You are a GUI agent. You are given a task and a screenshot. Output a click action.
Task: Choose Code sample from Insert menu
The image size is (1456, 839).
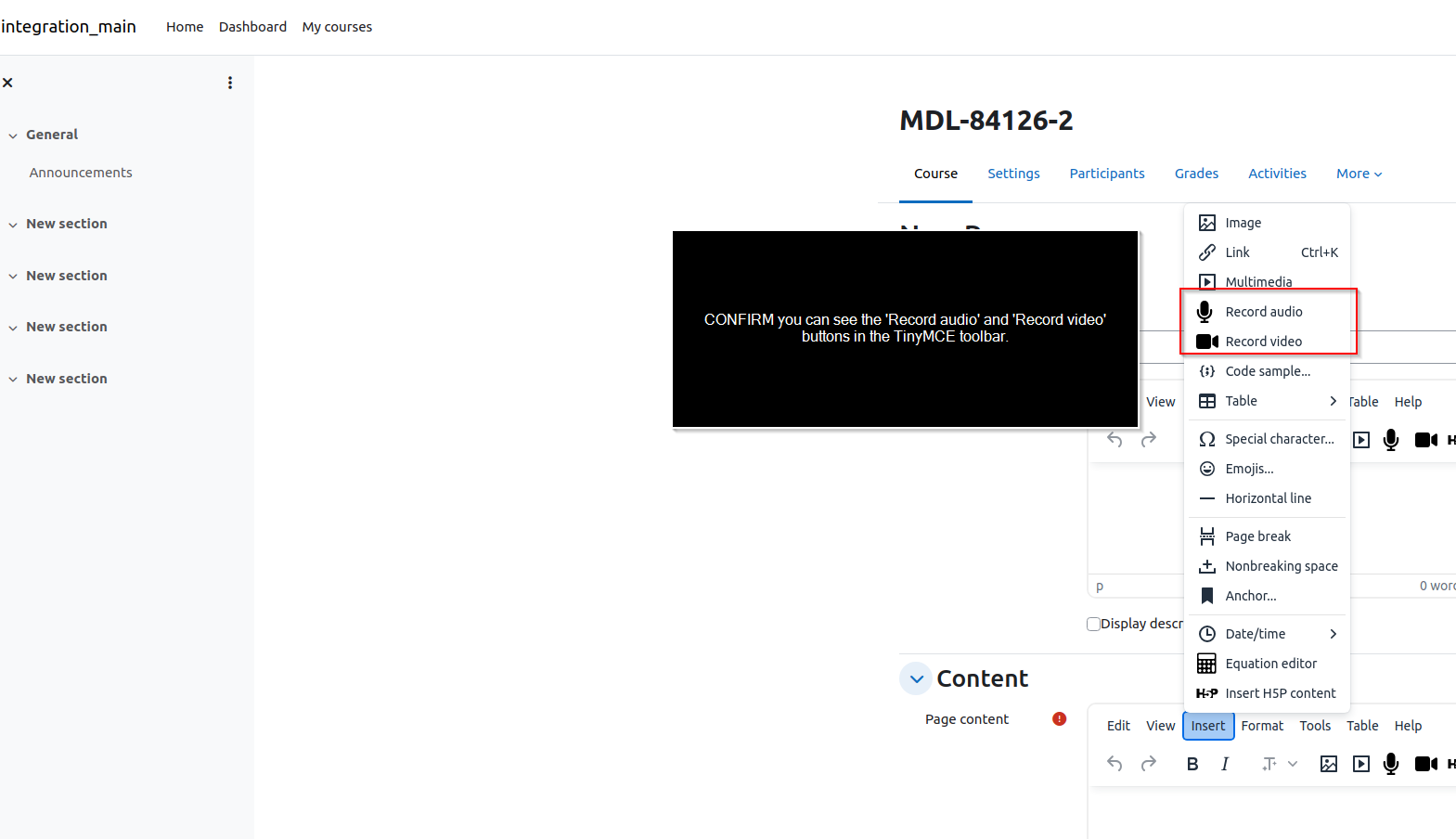[x=1268, y=371]
